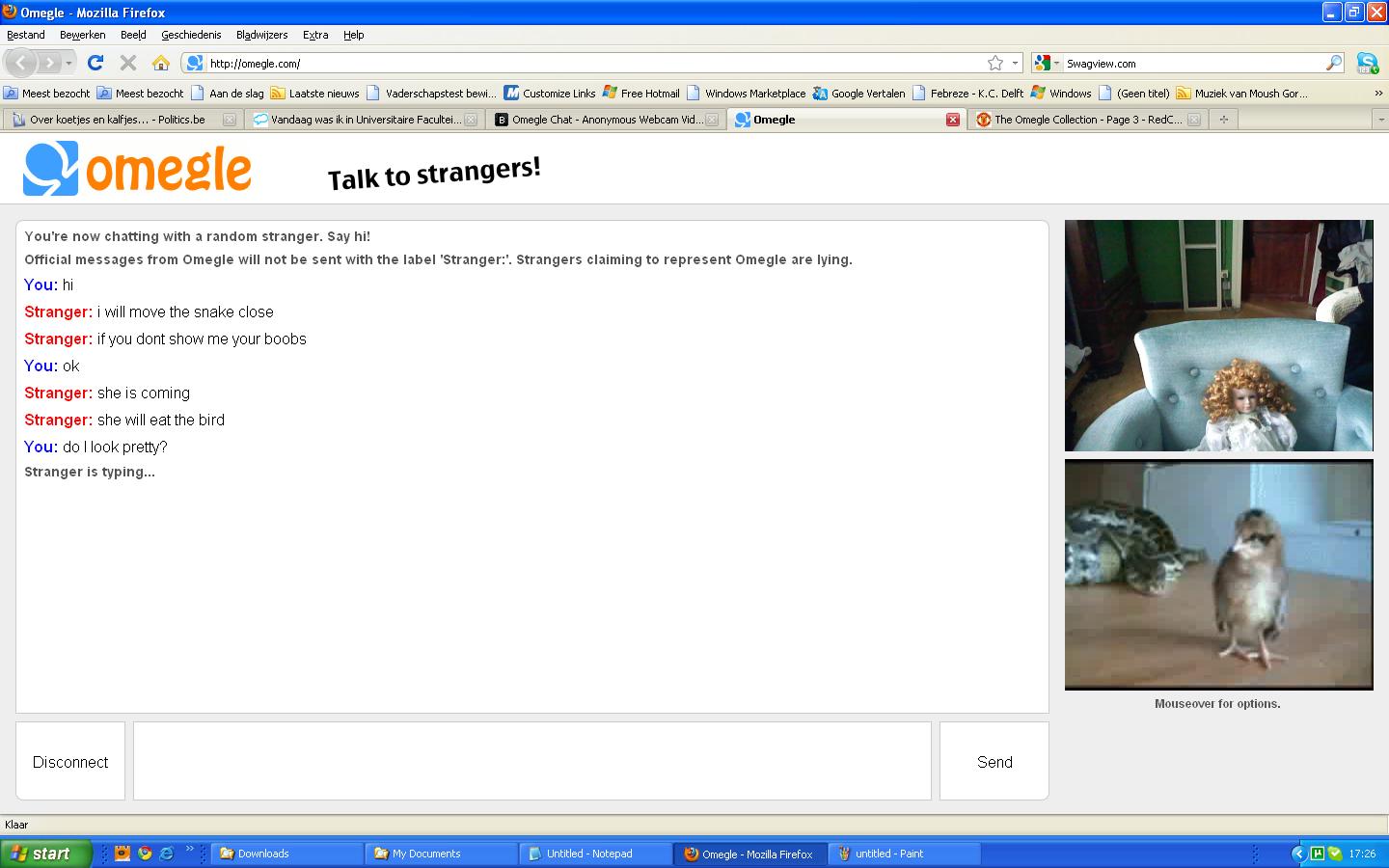This screenshot has height=868, width=1389.
Task: Click the Skype toolbar icon
Action: click(x=1368, y=63)
